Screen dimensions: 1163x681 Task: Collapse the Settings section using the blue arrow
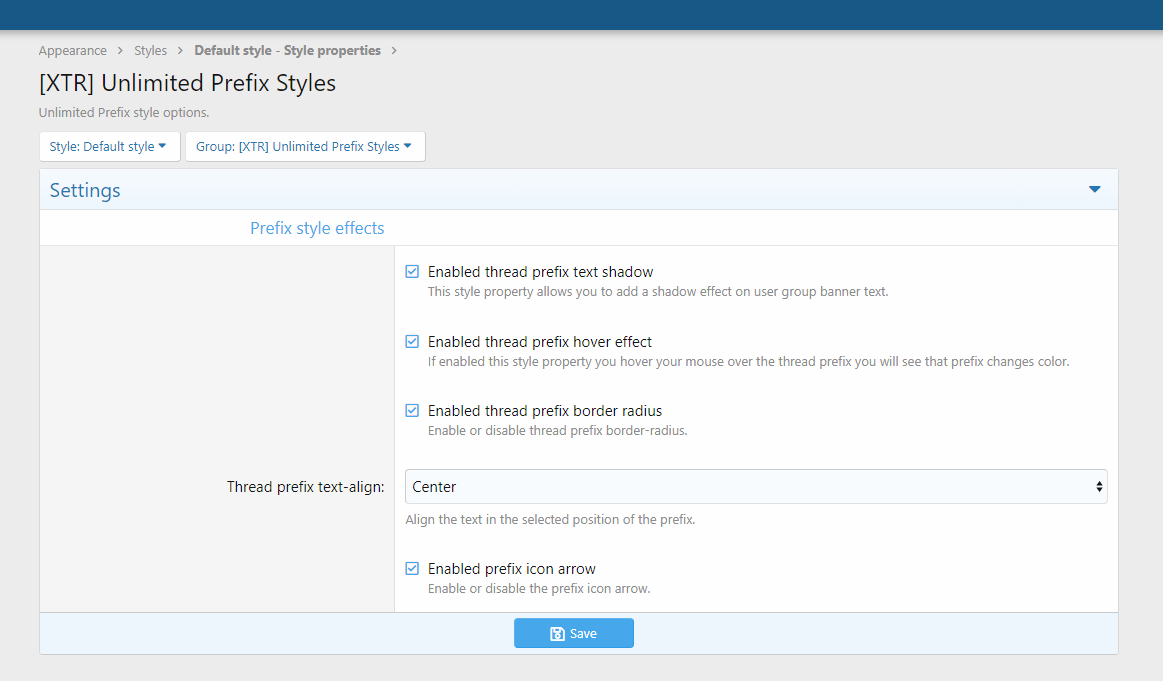coord(1094,189)
